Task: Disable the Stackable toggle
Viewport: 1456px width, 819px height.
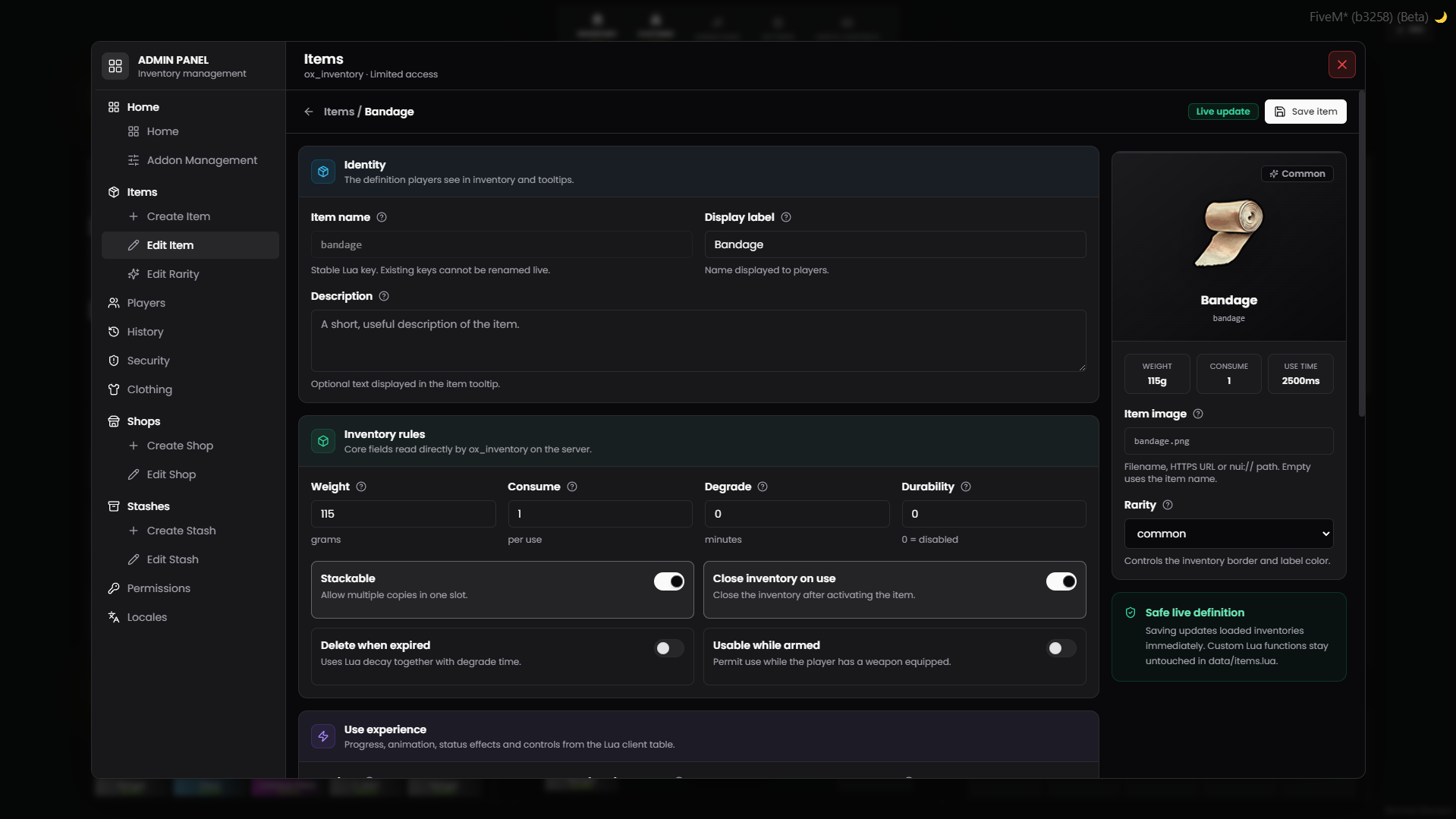Action: pos(669,581)
